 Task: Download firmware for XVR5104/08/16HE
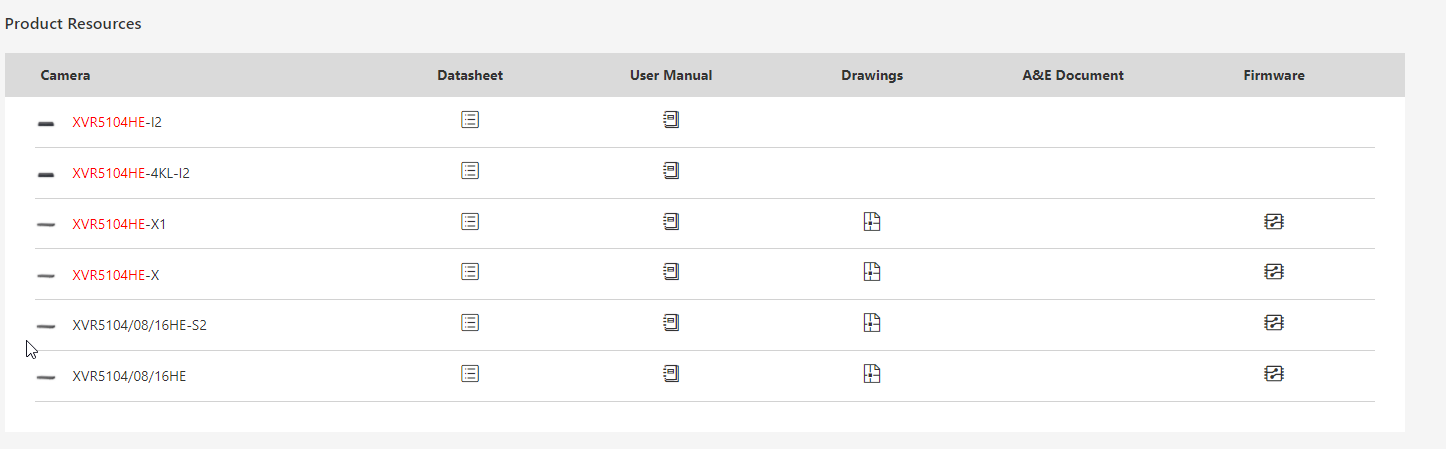tap(1274, 374)
